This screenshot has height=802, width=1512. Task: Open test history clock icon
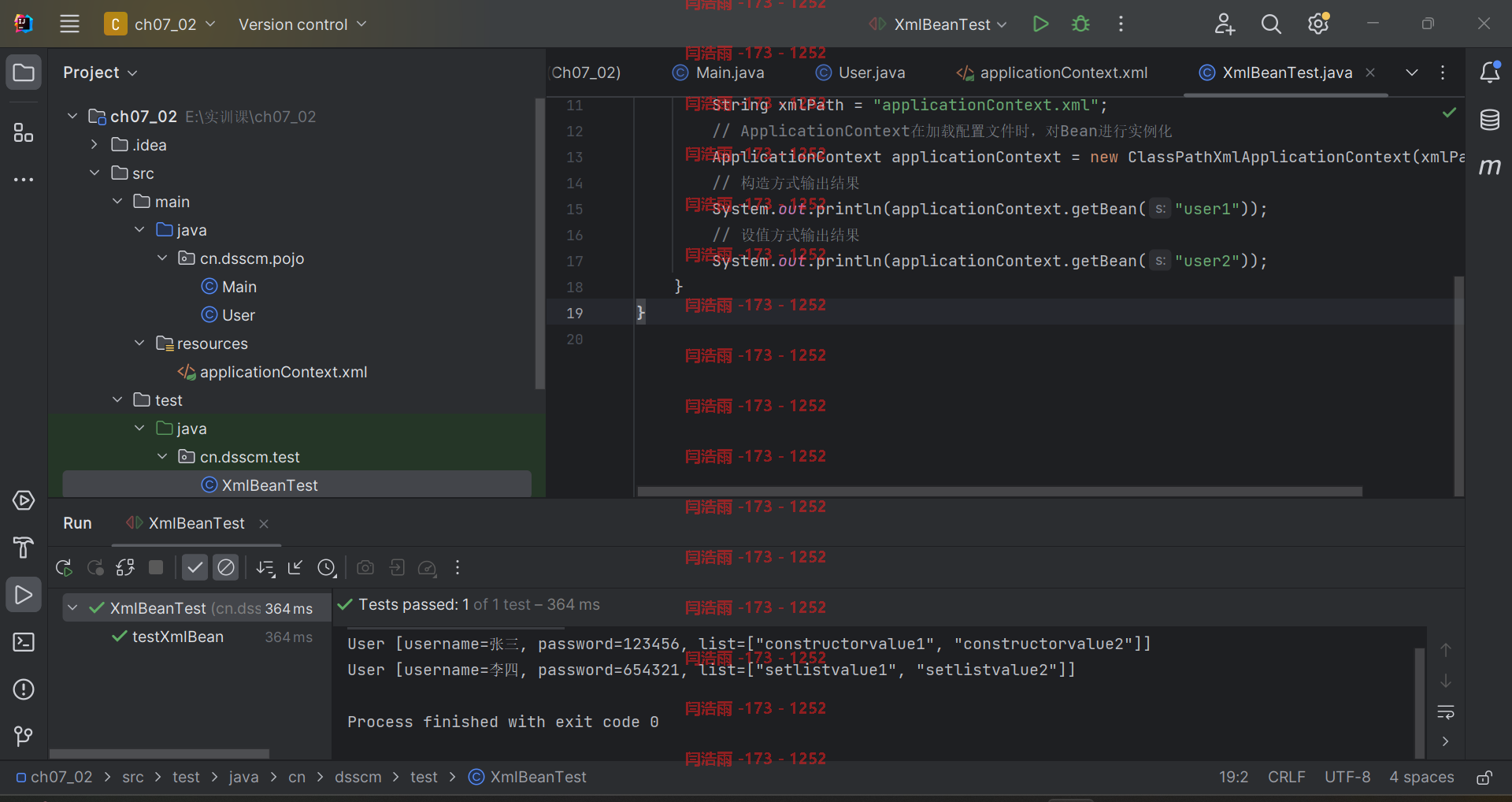(x=327, y=567)
